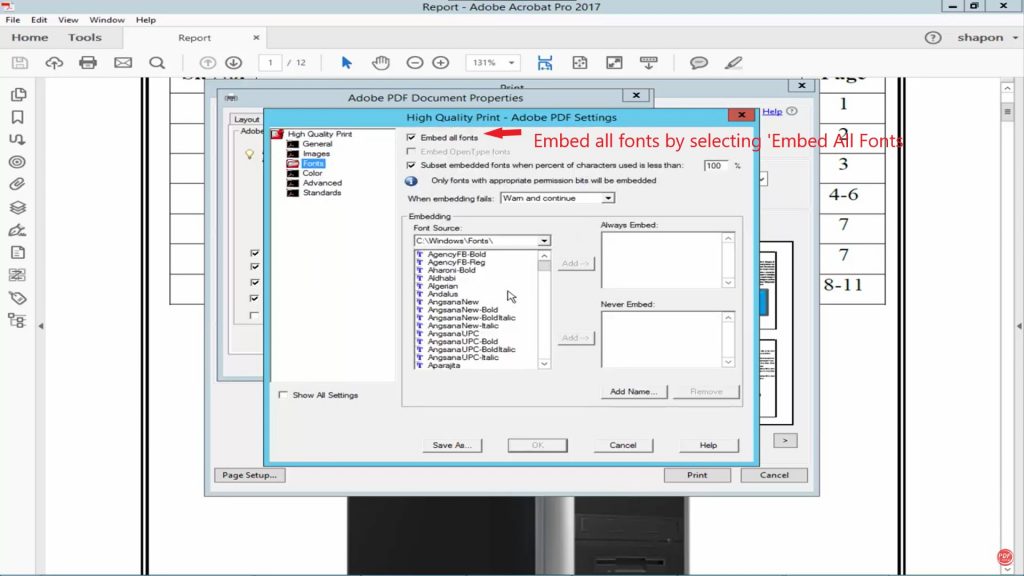This screenshot has width=1024, height=576.
Task: Click the upload to cloud icon
Action: point(54,63)
